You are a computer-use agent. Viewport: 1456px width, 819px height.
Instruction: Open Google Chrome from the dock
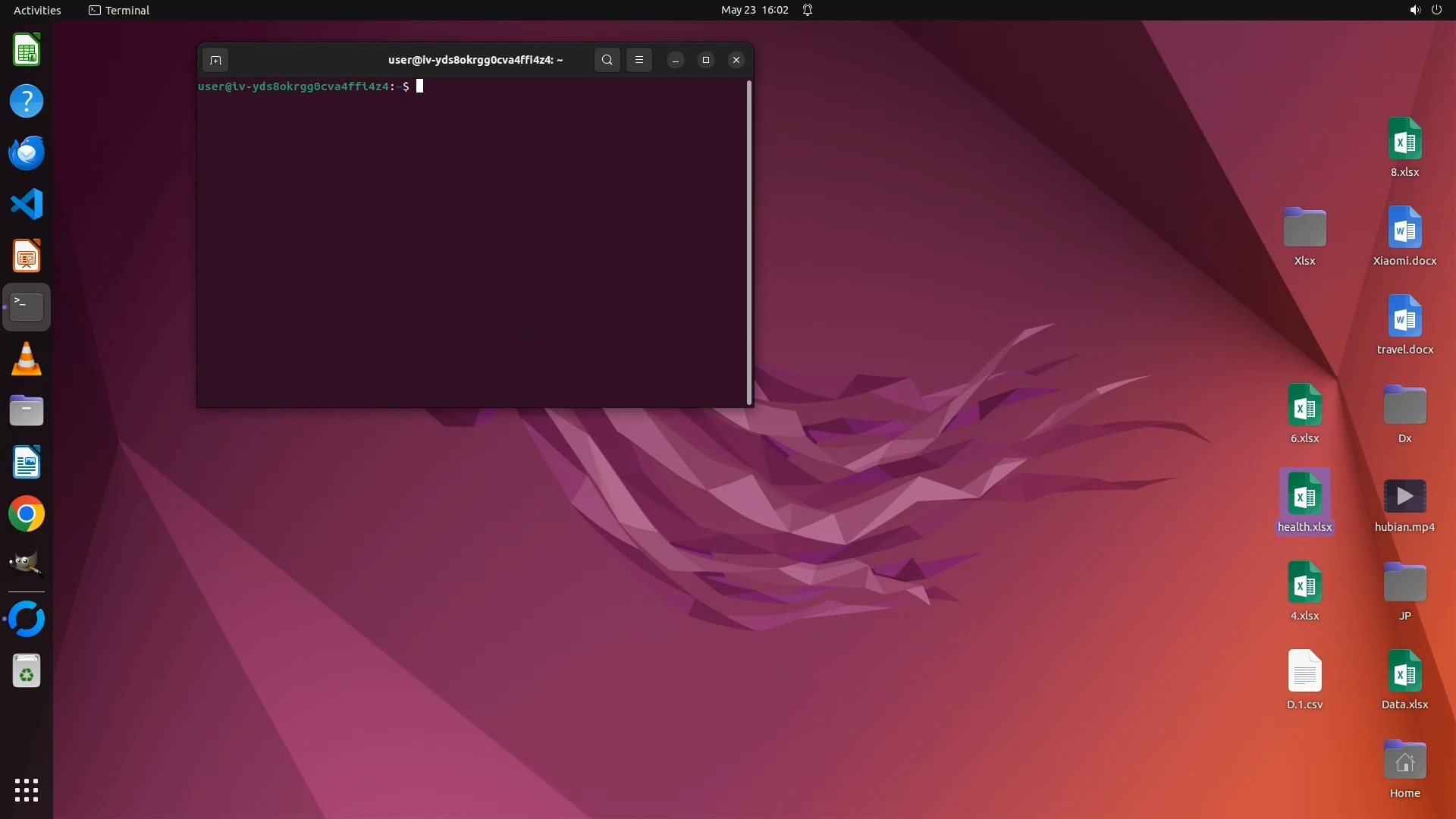(x=27, y=514)
